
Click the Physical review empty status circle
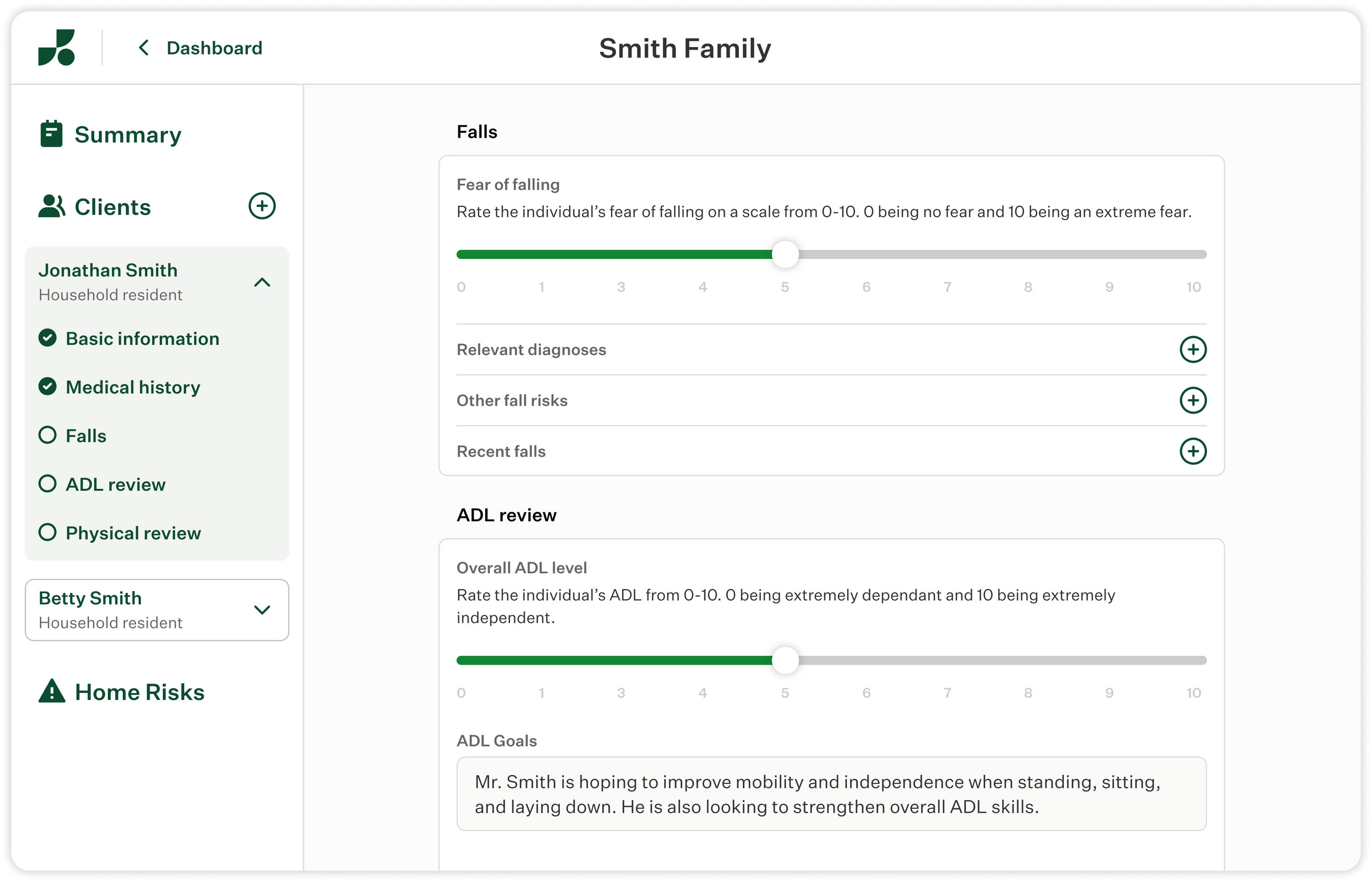48,532
